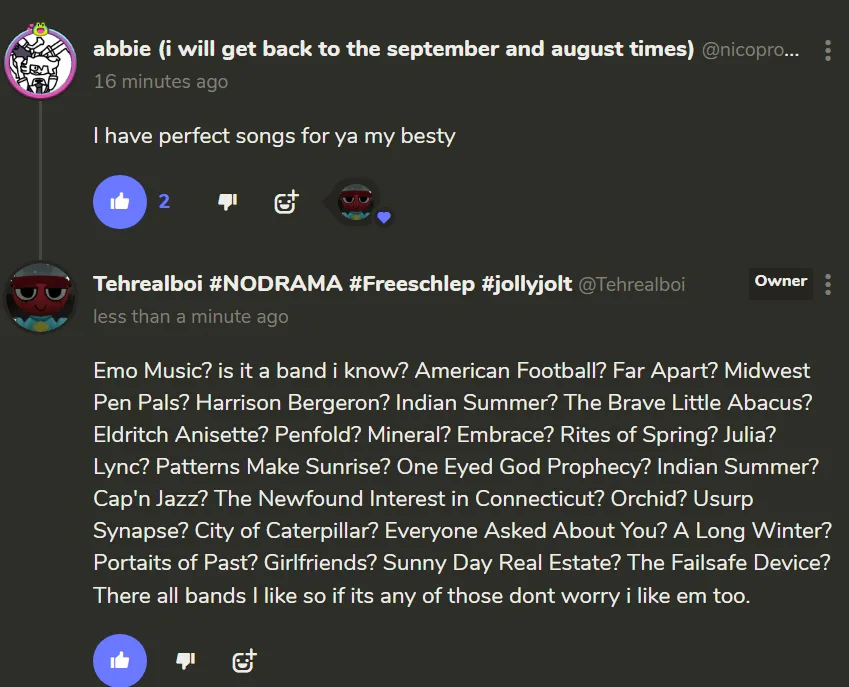Open the three-dot menu on Tehrealboi's reply
849x687 pixels.
[828, 285]
